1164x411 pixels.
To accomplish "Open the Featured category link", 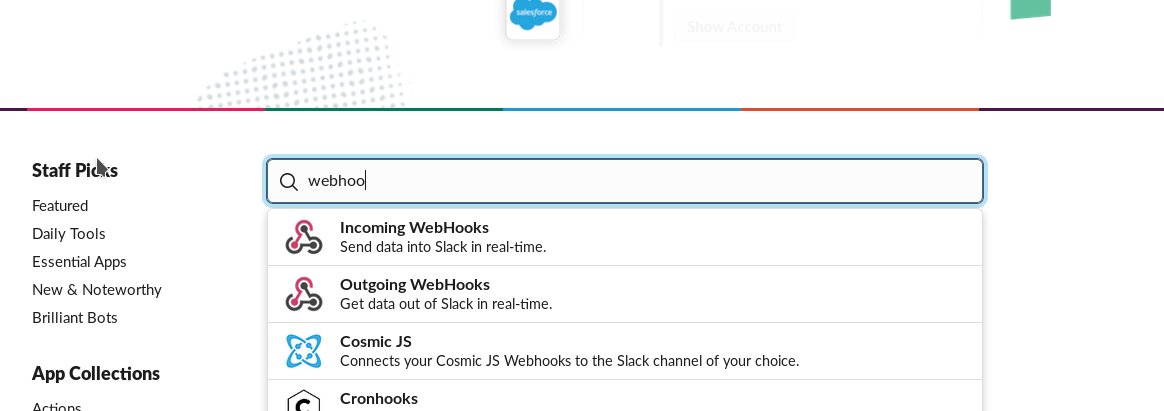I will 60,205.
